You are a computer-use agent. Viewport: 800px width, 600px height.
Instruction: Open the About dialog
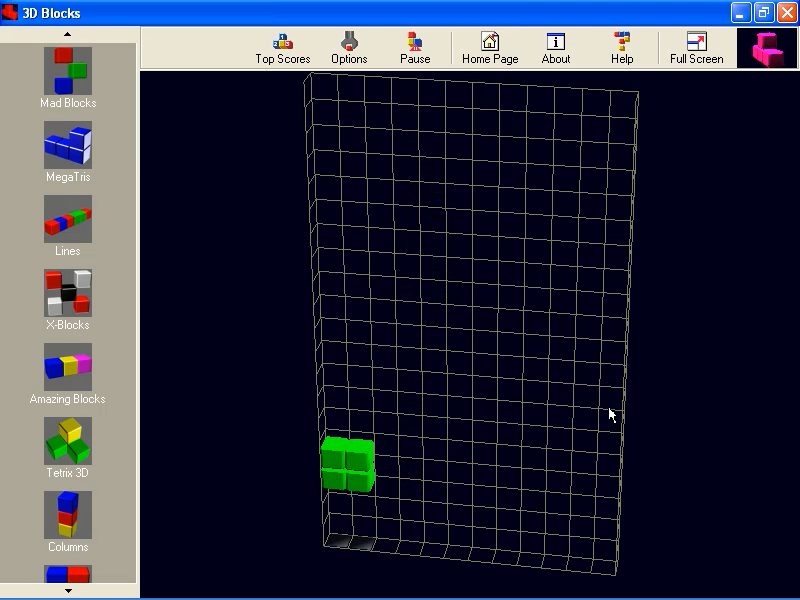(556, 47)
